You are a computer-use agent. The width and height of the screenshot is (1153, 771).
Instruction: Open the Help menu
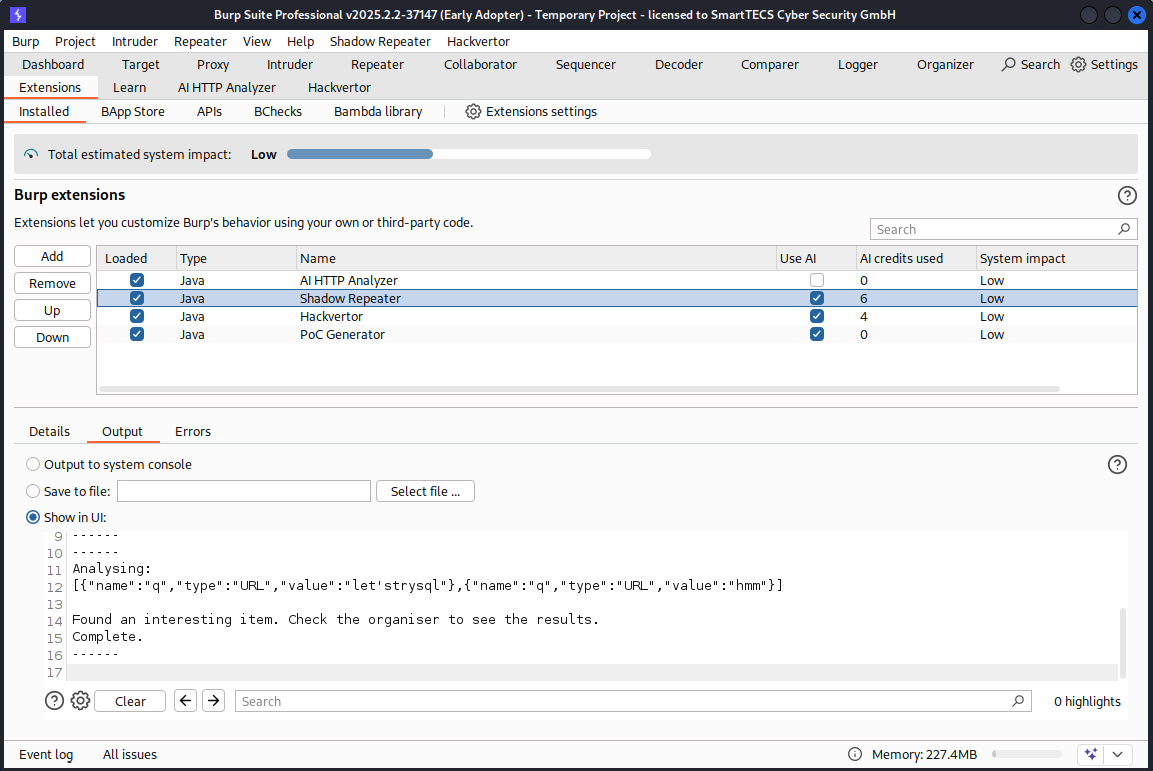pyautogui.click(x=300, y=42)
